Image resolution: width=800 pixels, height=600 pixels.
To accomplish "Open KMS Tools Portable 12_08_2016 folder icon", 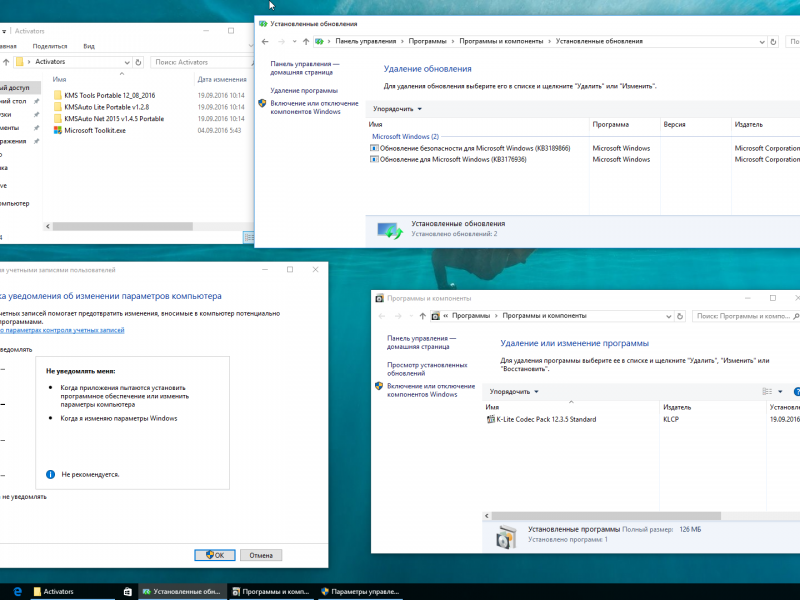I will pyautogui.click(x=57, y=95).
